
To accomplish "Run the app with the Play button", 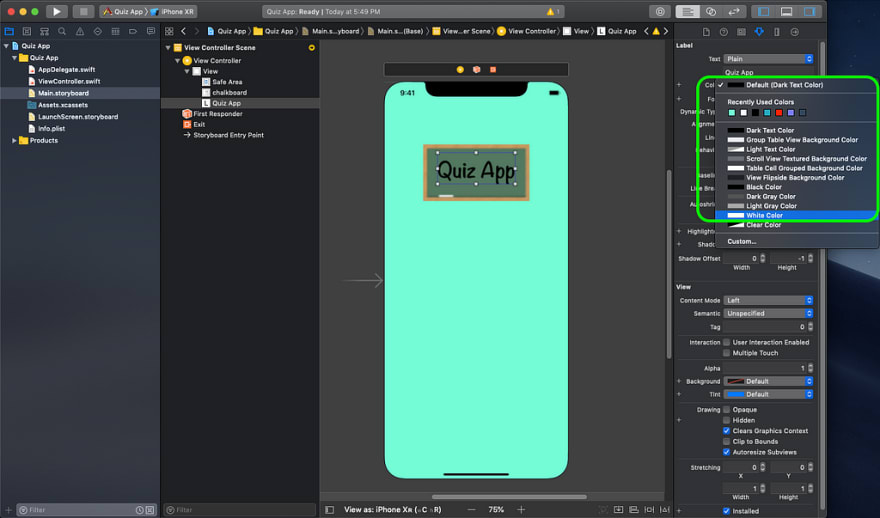I will coord(56,11).
